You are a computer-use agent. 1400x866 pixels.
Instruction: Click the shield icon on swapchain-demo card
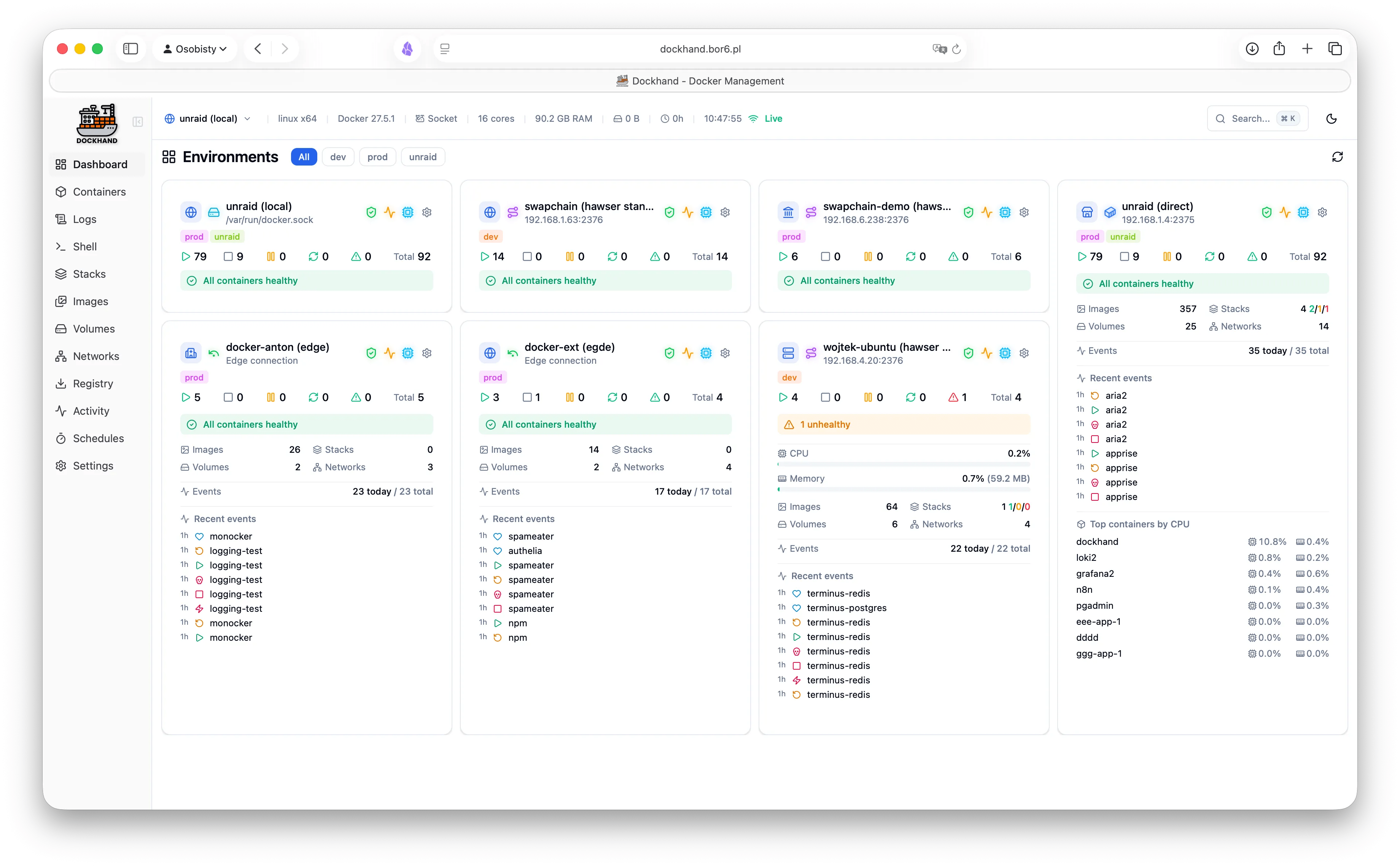pos(968,212)
